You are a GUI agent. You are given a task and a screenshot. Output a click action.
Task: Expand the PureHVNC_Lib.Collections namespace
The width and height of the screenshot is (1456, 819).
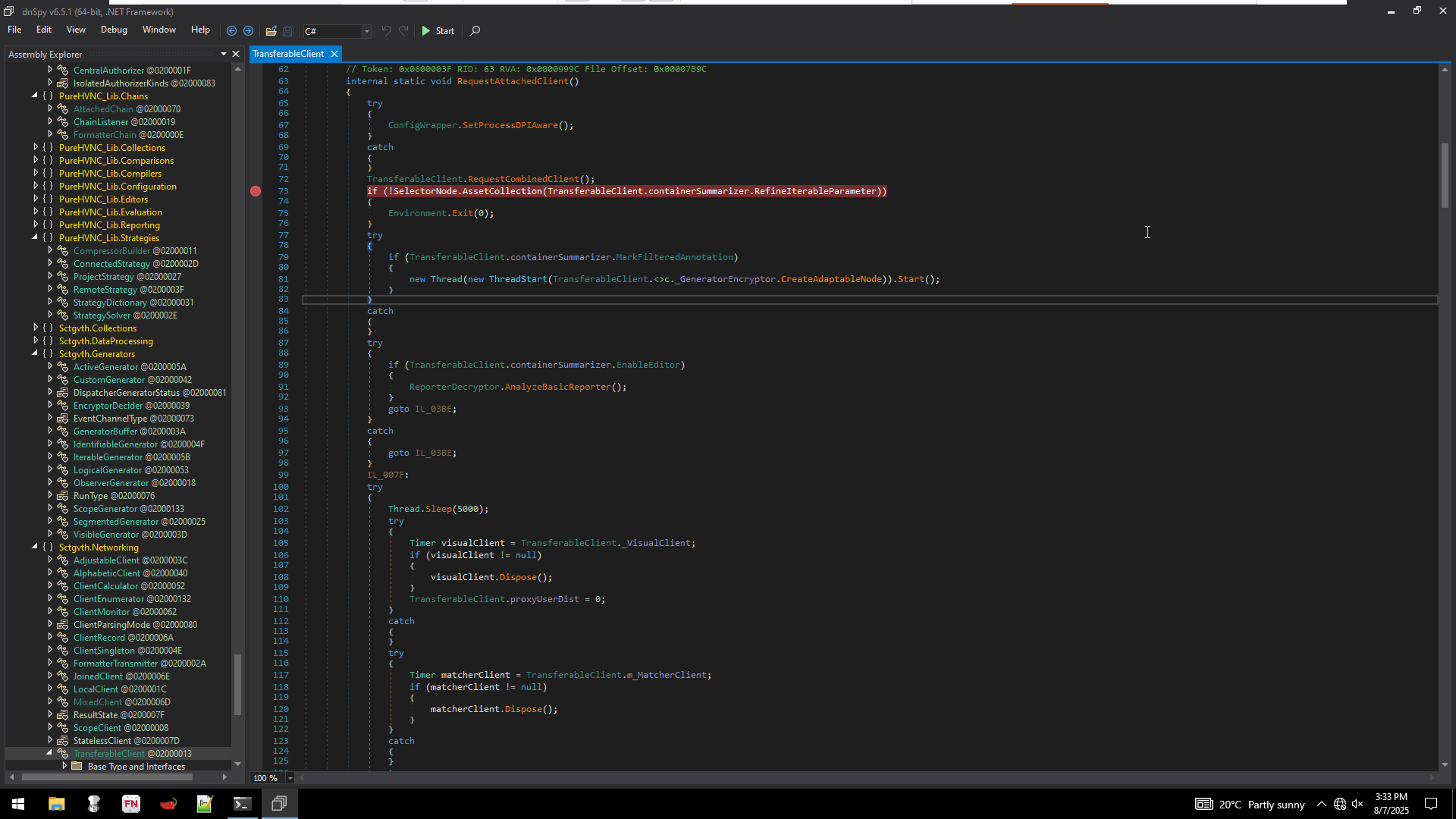pyautogui.click(x=36, y=147)
